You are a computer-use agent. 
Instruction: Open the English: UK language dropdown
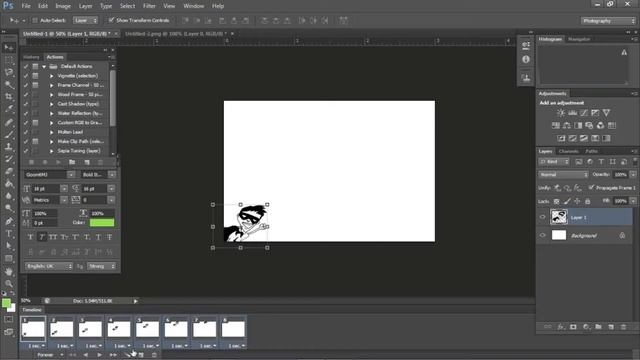[48, 266]
